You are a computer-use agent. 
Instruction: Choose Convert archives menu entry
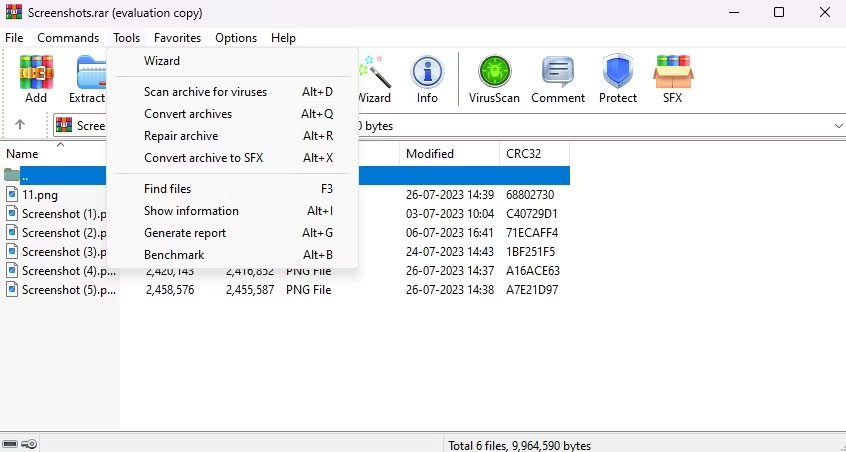tap(188, 114)
